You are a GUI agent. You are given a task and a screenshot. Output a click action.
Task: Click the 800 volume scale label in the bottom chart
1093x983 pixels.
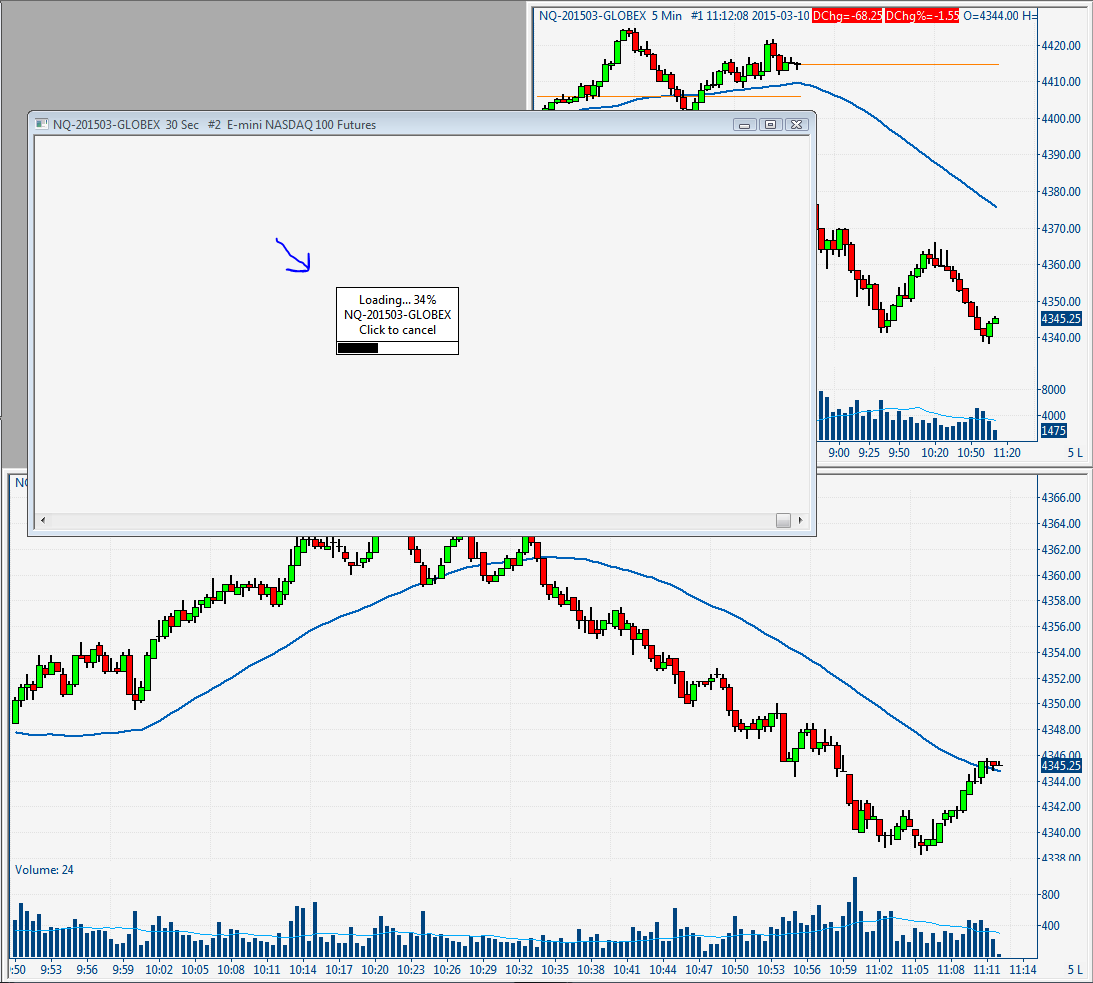click(x=1050, y=894)
